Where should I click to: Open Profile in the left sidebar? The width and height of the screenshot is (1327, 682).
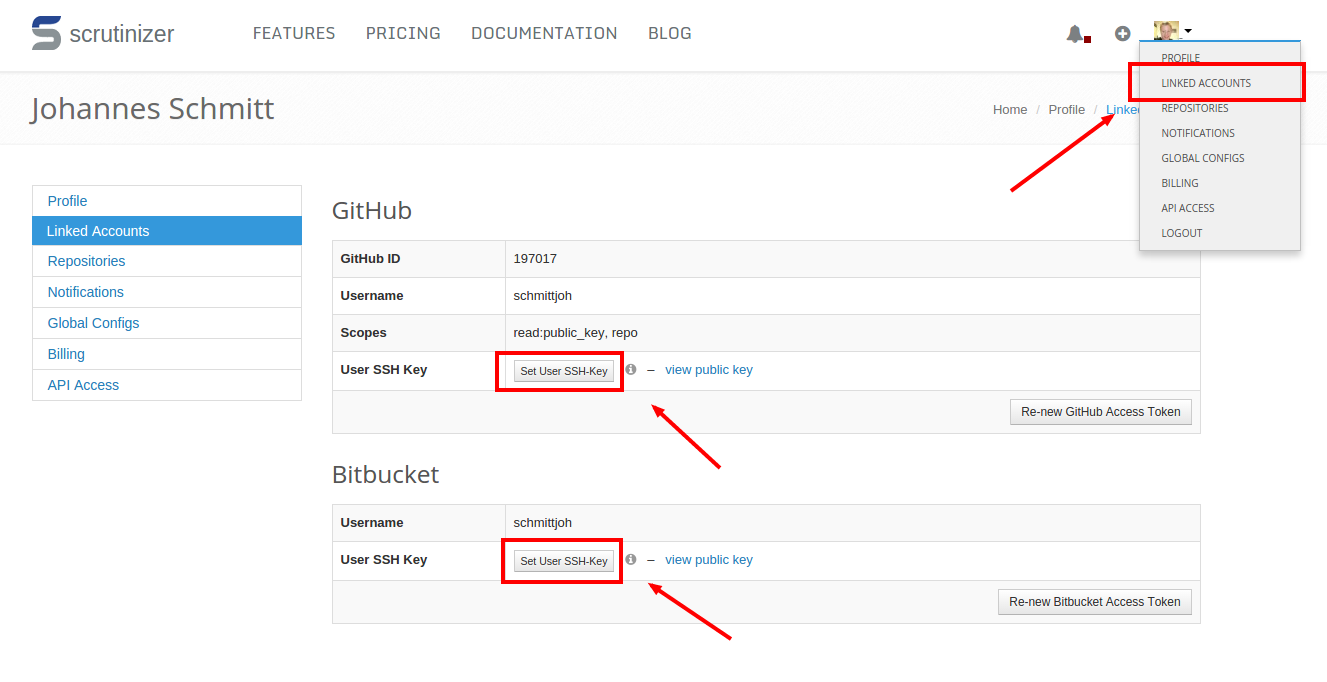click(x=167, y=201)
